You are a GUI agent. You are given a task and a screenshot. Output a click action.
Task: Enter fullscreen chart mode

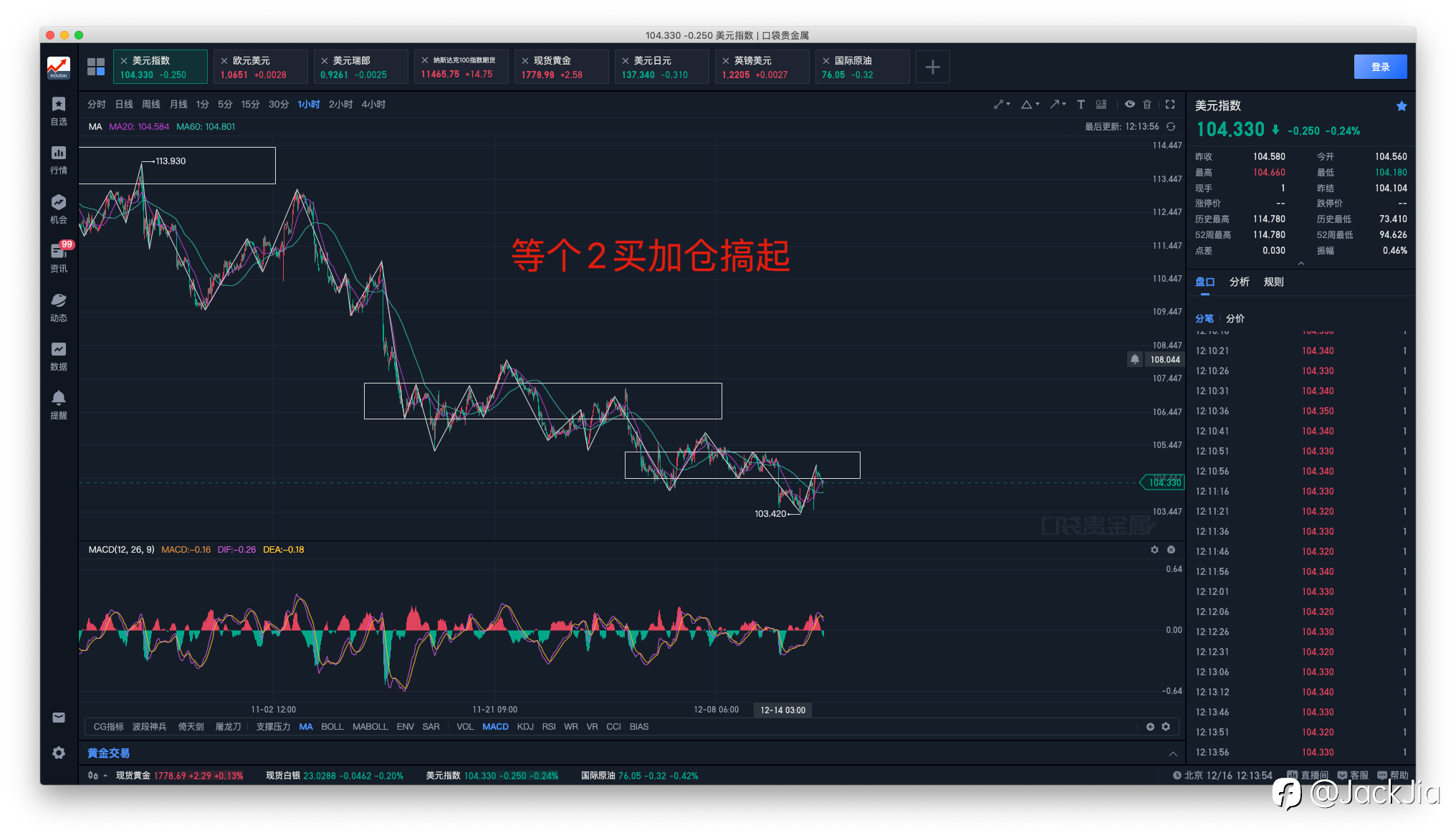coord(1170,104)
